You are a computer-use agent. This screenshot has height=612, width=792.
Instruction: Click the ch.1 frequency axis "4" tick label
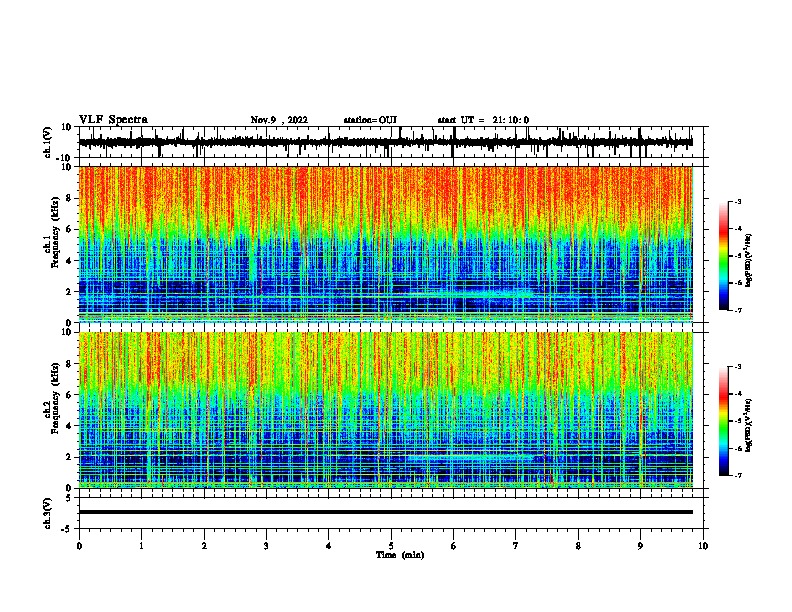(69, 261)
